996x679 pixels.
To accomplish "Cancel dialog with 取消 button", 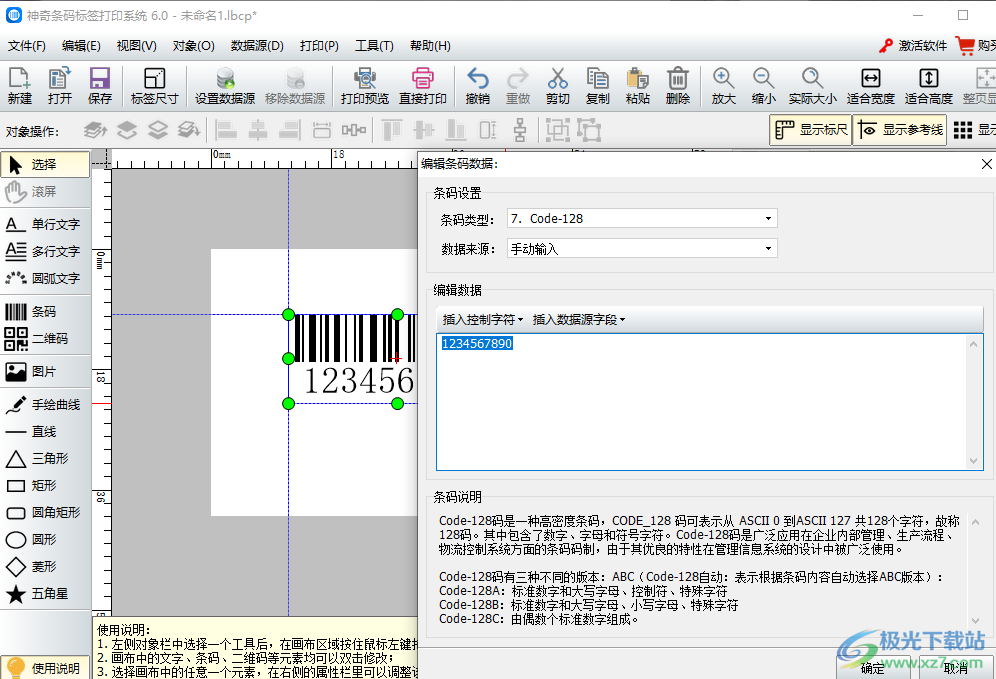I will (955, 668).
